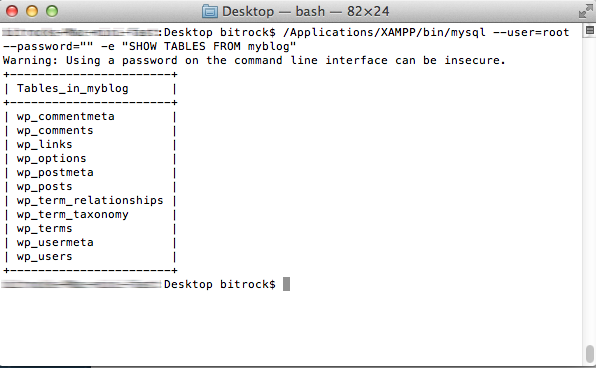Click the wp_users table name
Image resolution: width=596 pixels, height=368 pixels.
coord(44,257)
